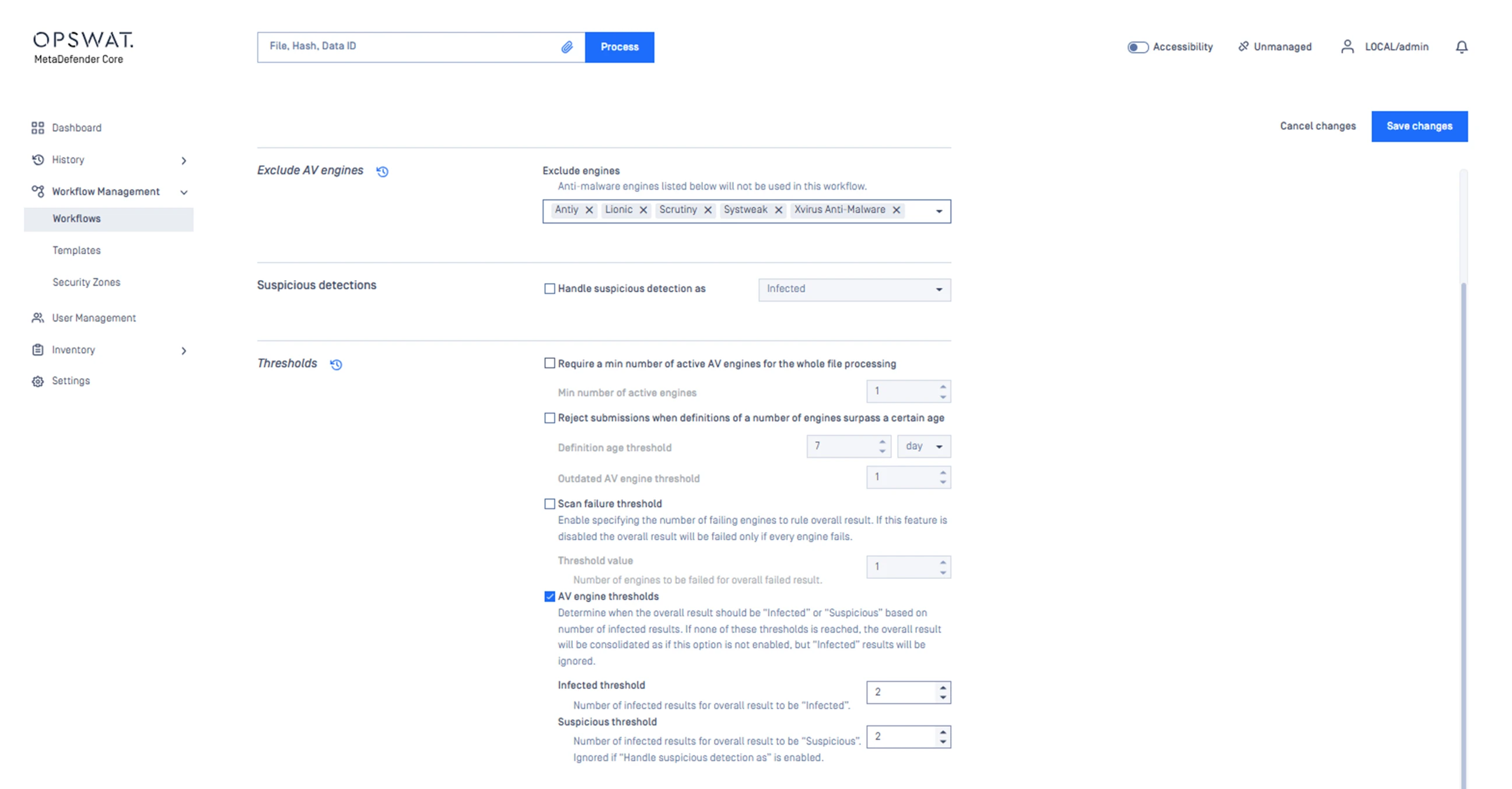This screenshot has width=1512, height=789.
Task: Remove Xvirus Anti-Malware from excluded engines
Action: pos(896,210)
